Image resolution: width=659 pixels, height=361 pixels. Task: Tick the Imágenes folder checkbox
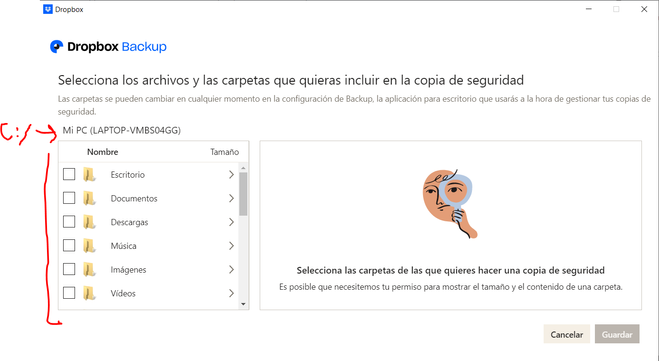[69, 269]
